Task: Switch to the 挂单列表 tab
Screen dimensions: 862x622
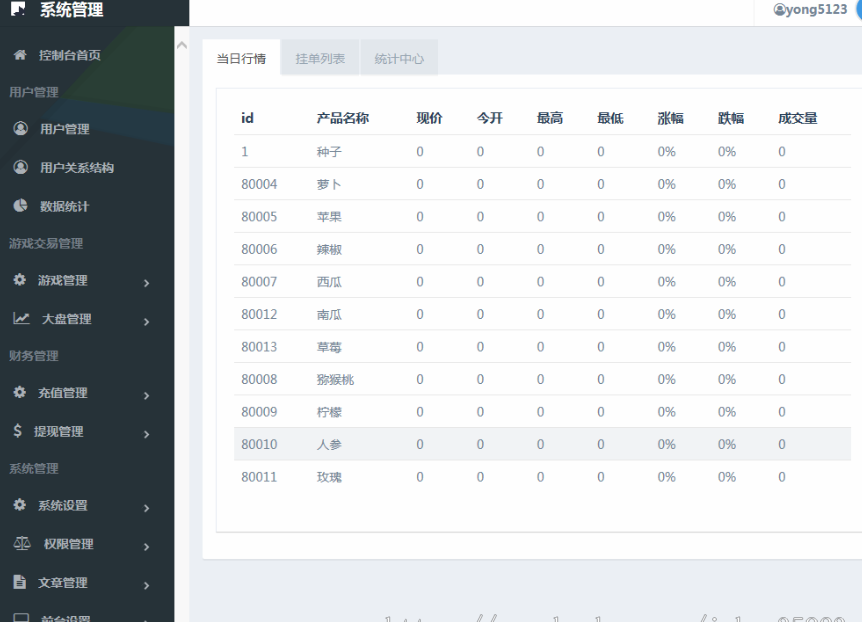Action: click(x=320, y=59)
